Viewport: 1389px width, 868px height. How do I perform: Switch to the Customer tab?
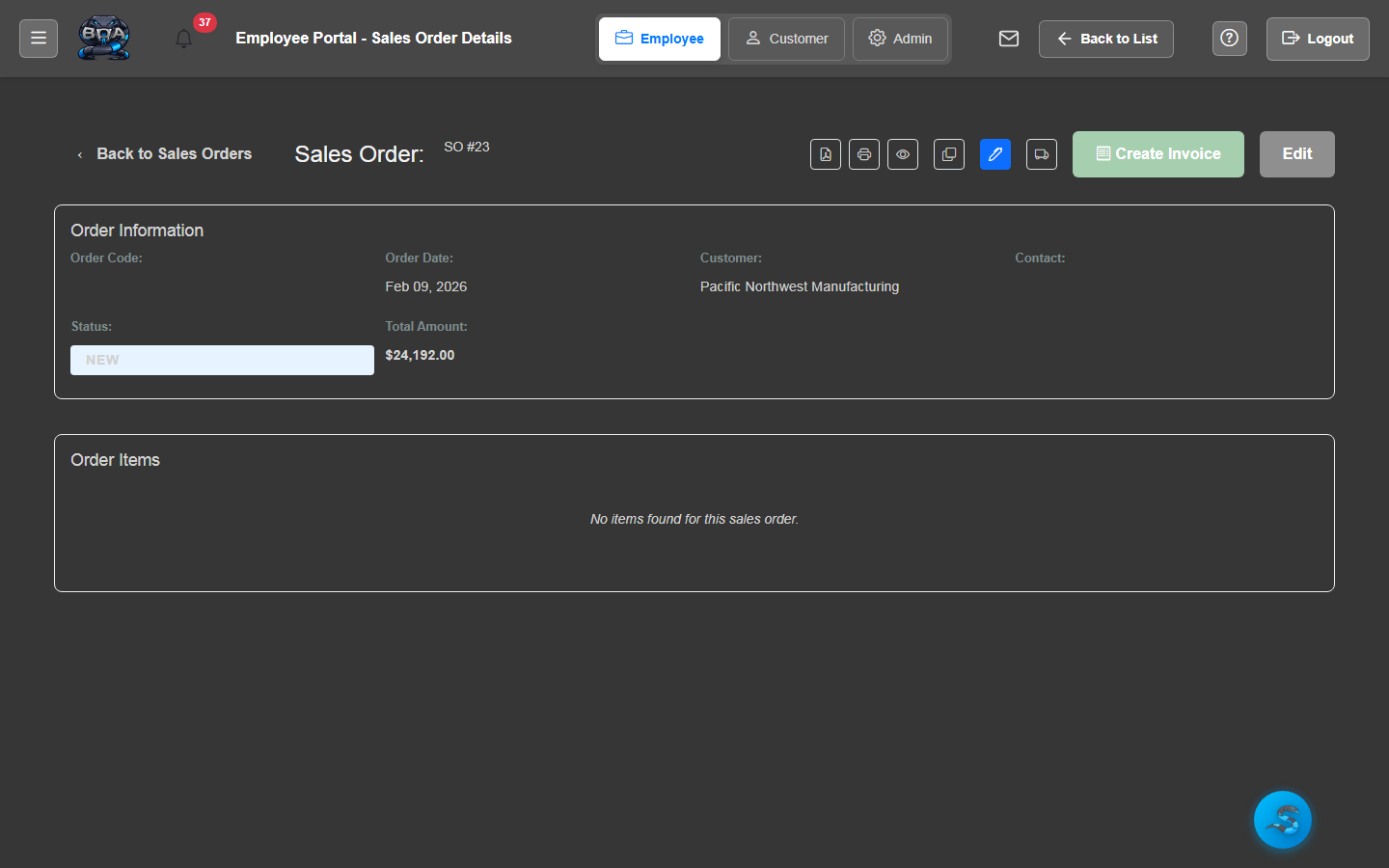[786, 39]
